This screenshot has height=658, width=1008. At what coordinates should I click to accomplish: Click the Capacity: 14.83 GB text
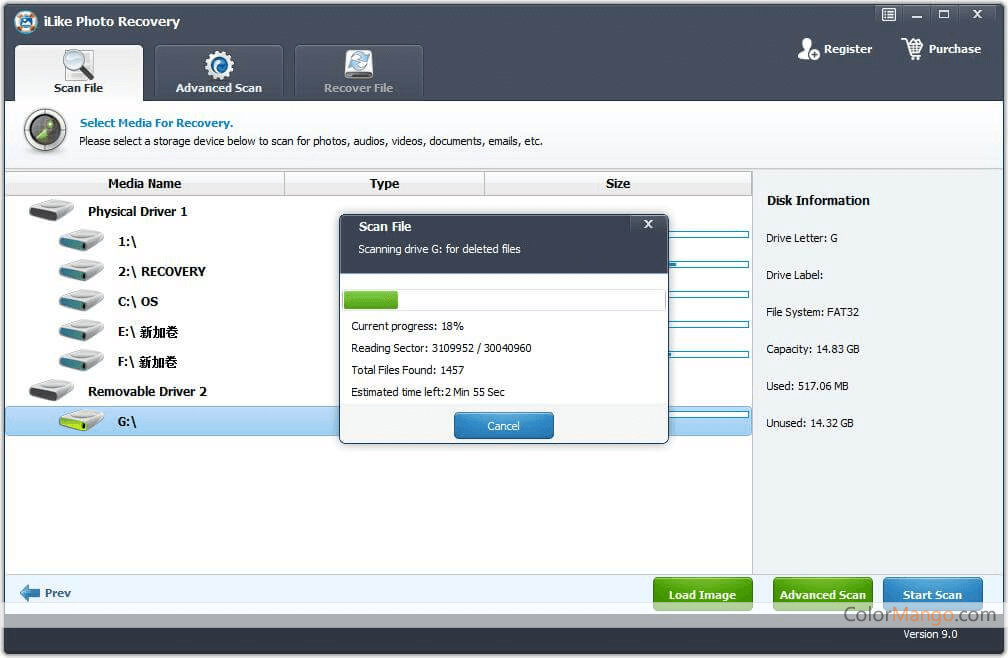click(813, 349)
